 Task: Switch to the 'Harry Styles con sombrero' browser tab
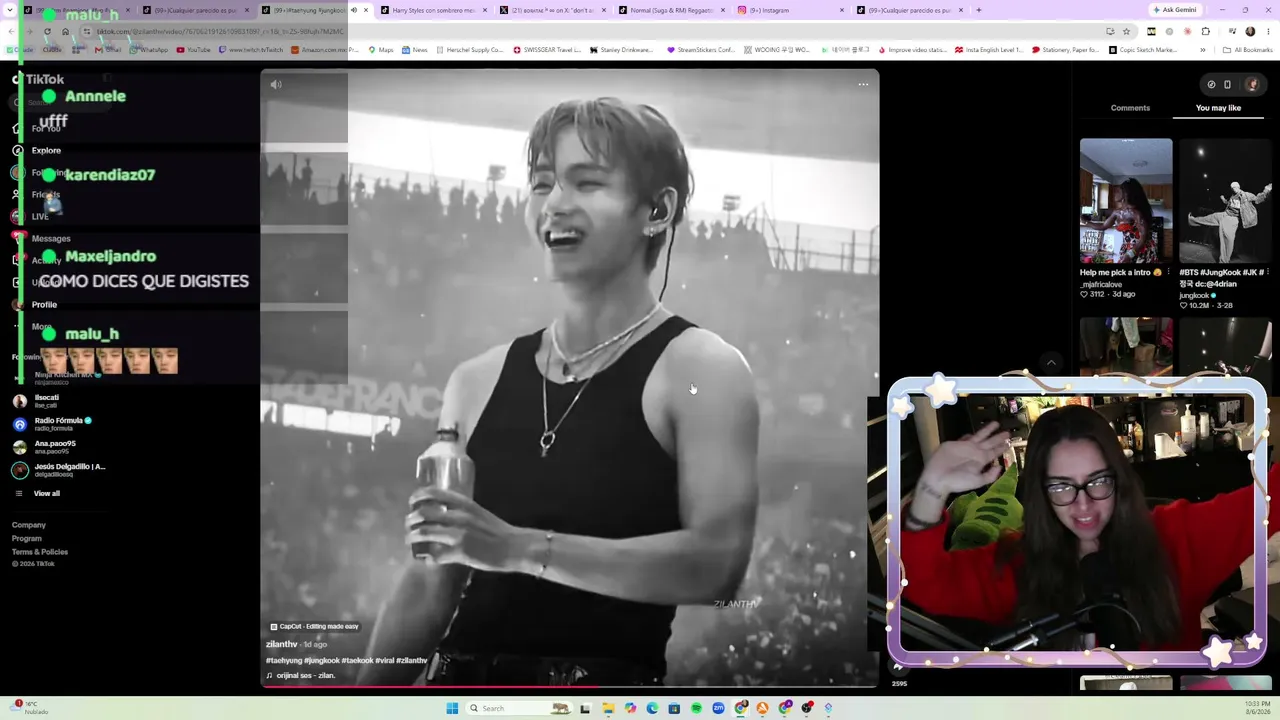point(434,10)
